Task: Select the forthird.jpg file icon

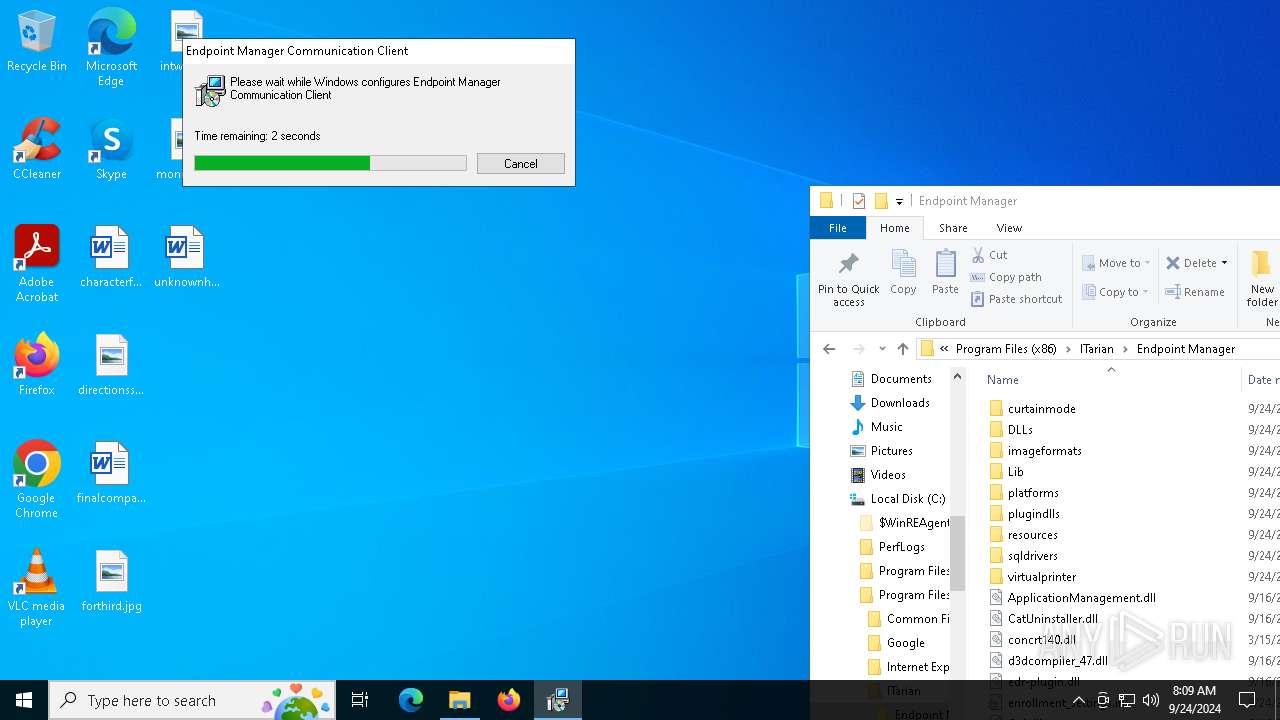Action: 111,581
